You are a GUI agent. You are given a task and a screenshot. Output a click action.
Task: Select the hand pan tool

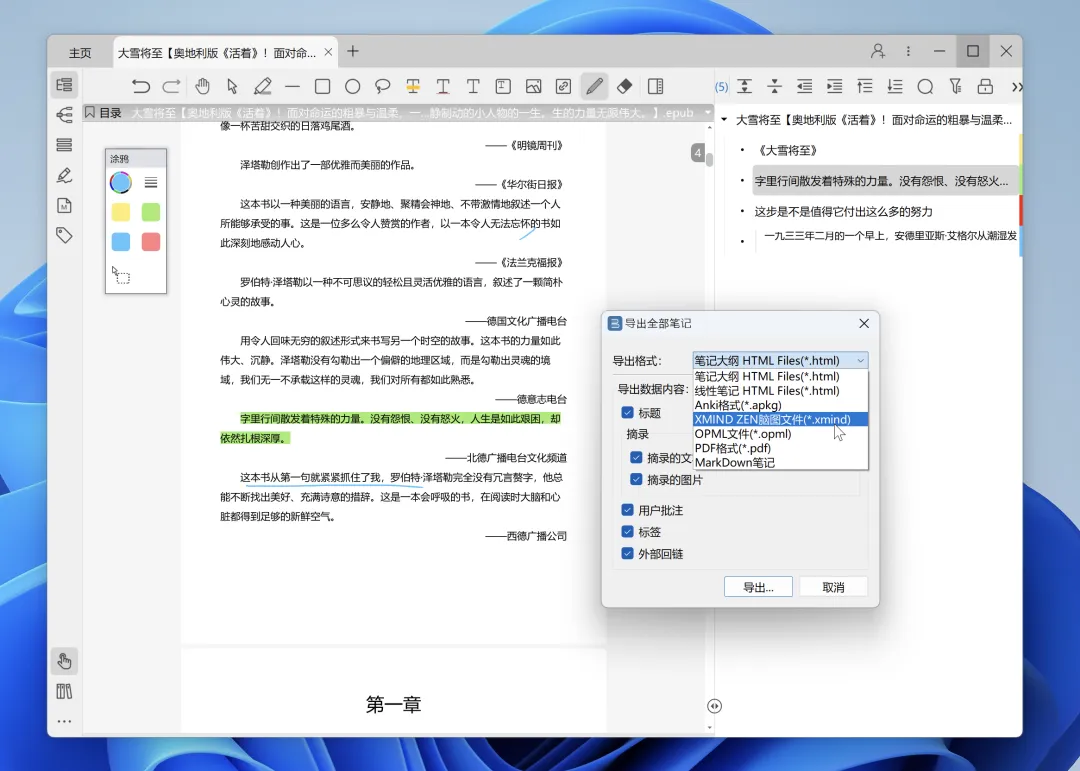click(x=202, y=86)
